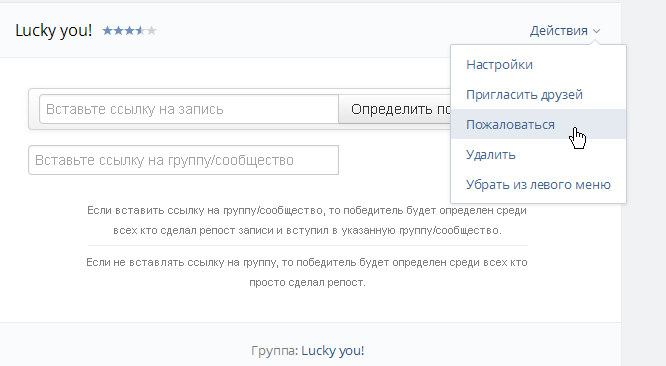The width and height of the screenshot is (666, 366).
Task: Open the Lucky you! group link
Action: (x=333, y=351)
